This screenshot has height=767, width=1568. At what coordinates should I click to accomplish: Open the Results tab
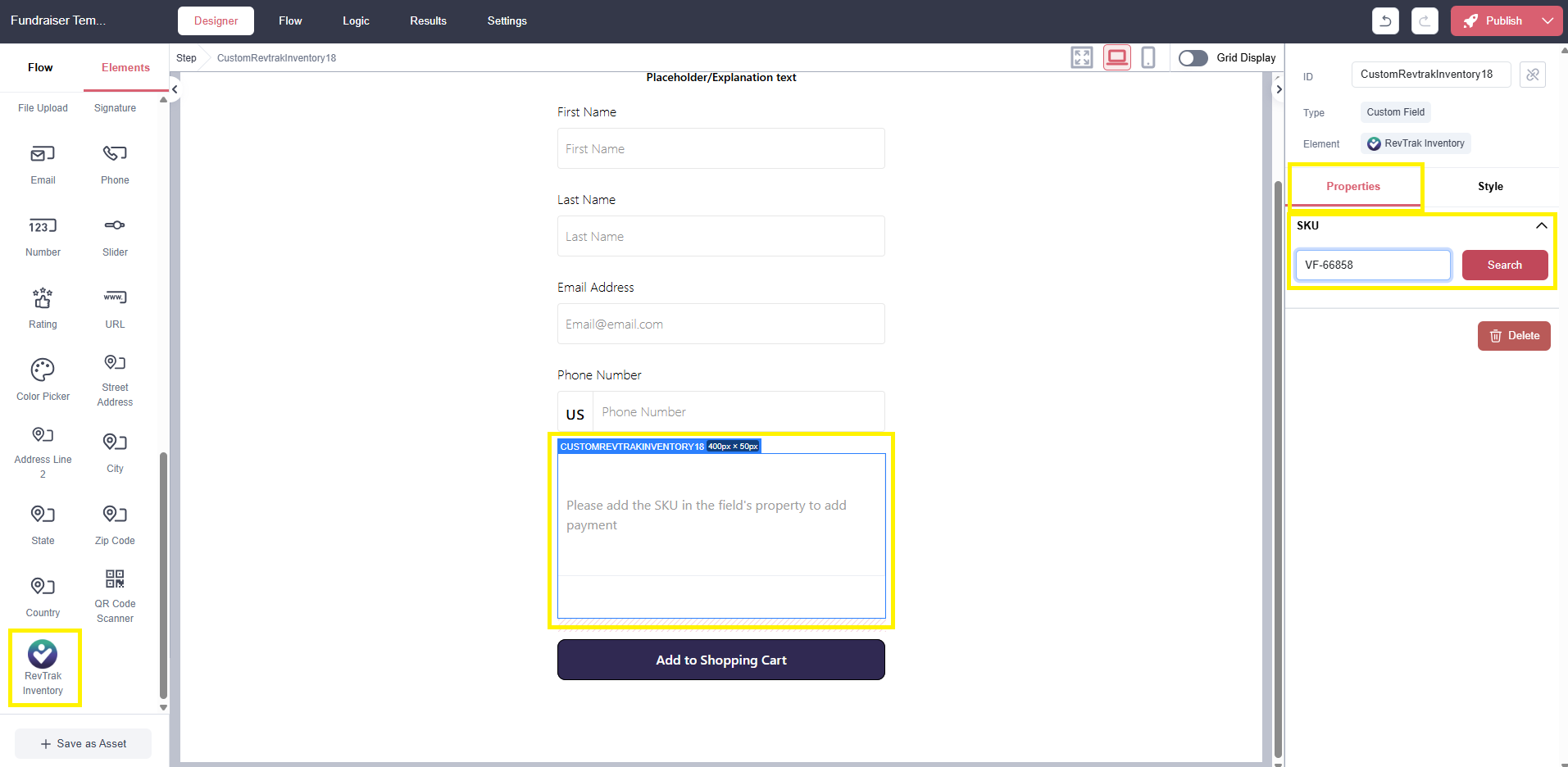tap(428, 20)
